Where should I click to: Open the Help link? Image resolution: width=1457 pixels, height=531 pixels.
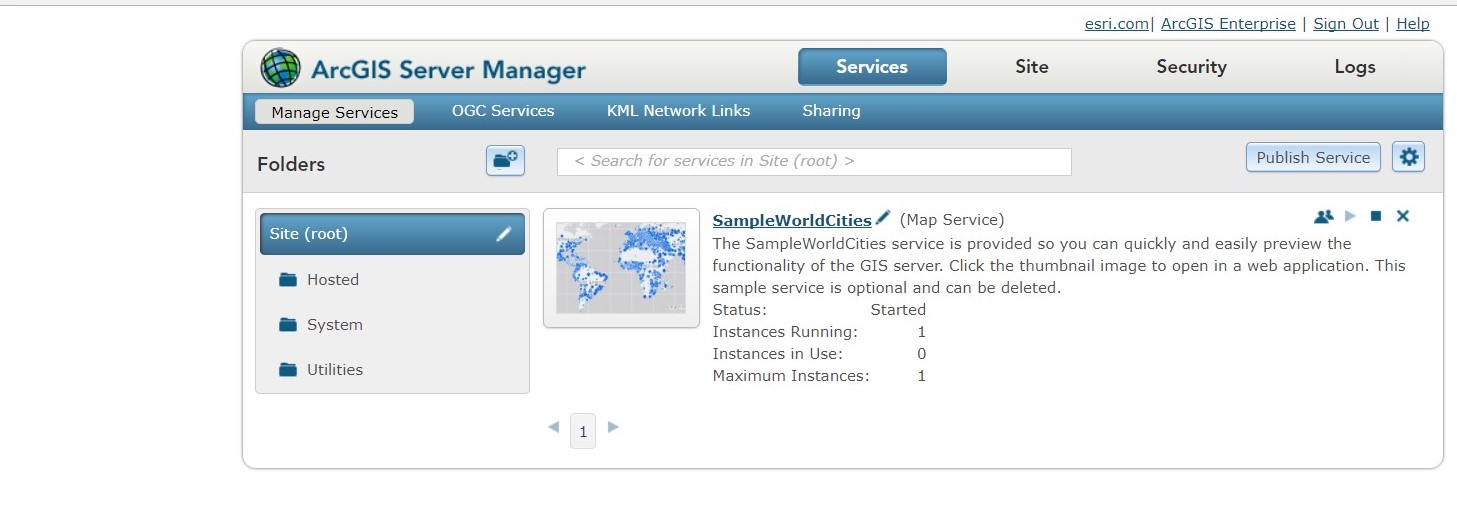[1413, 24]
